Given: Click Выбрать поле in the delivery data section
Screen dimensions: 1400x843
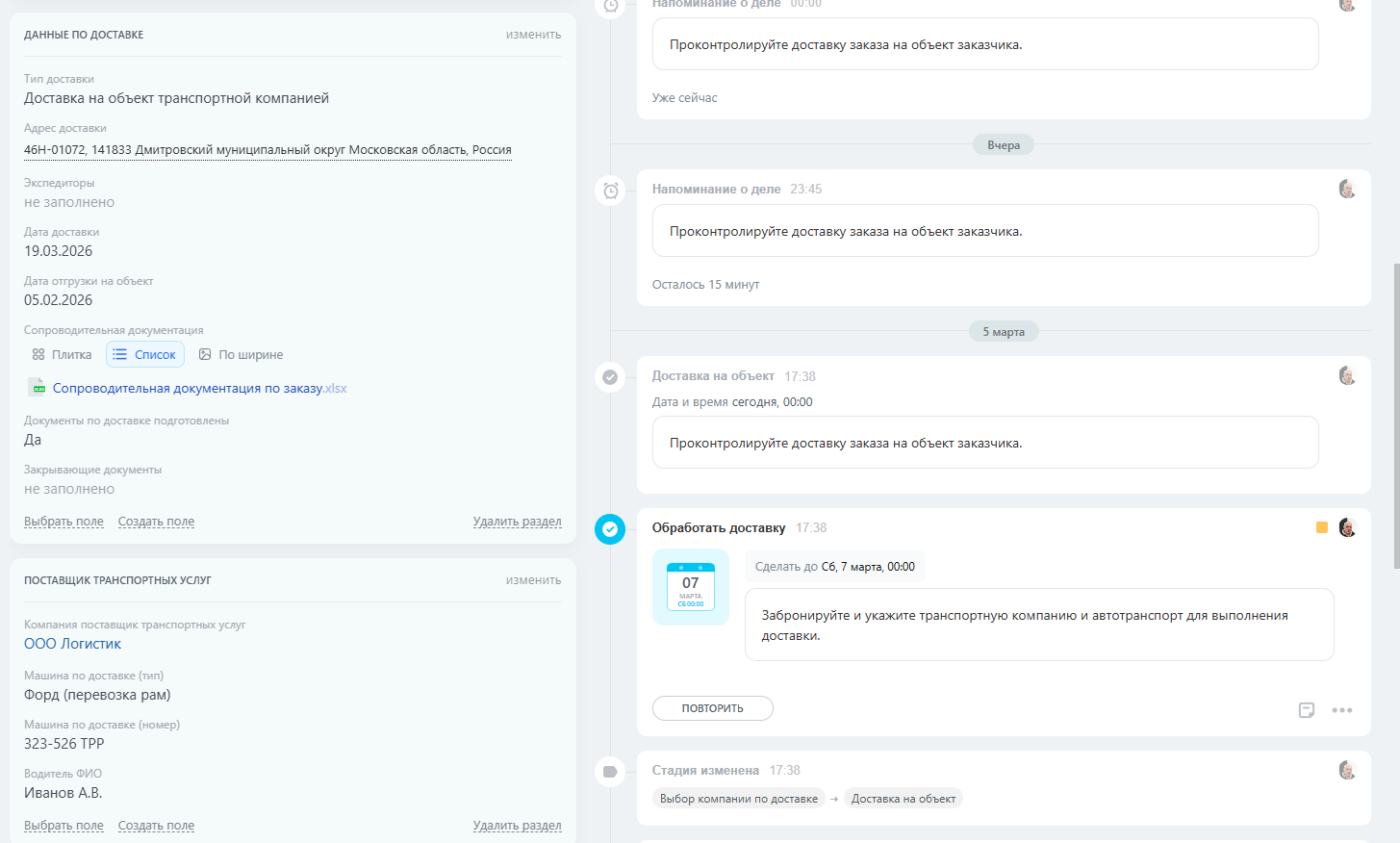Looking at the screenshot, I should point(64,522).
